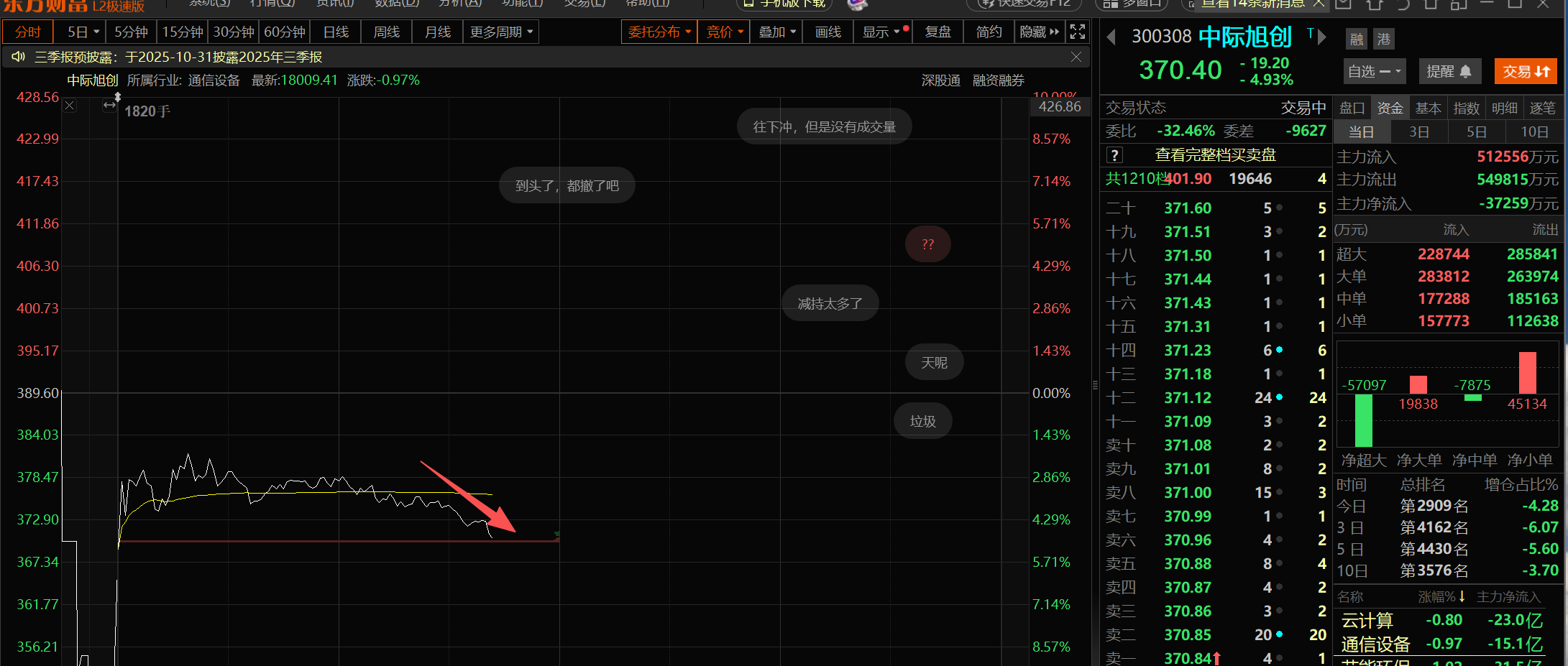The height and width of the screenshot is (666, 1568).
Task: Click the cyan dot on 371.23 row
Action: (1279, 350)
